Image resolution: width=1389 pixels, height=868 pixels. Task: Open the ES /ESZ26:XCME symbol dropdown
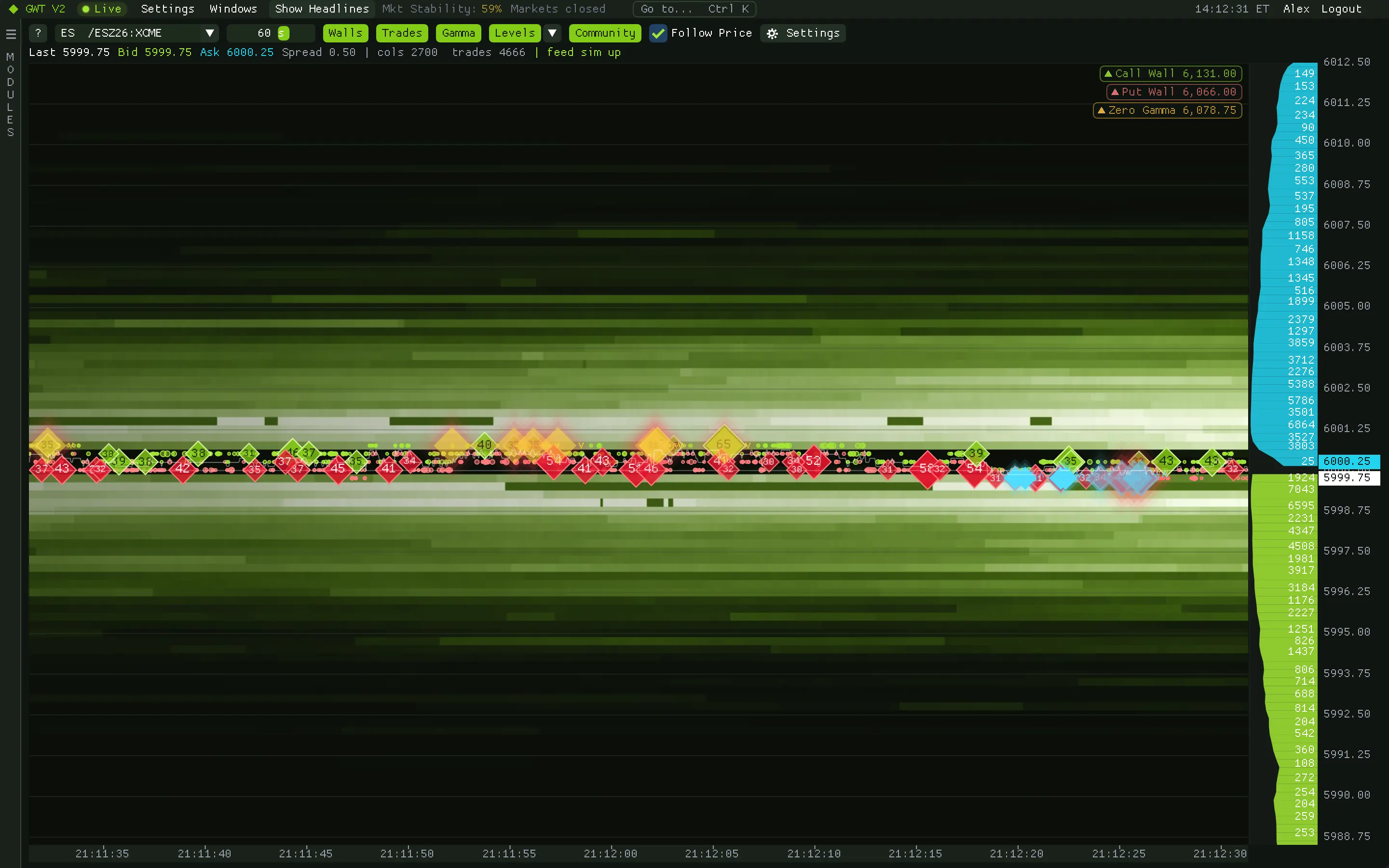point(137,33)
